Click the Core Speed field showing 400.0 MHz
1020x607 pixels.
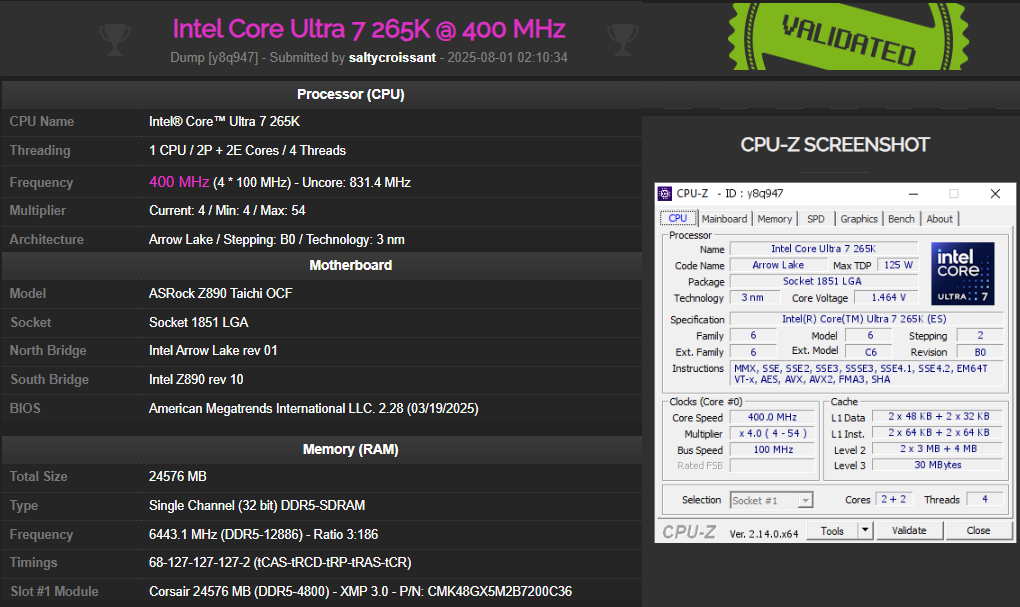[x=772, y=417]
